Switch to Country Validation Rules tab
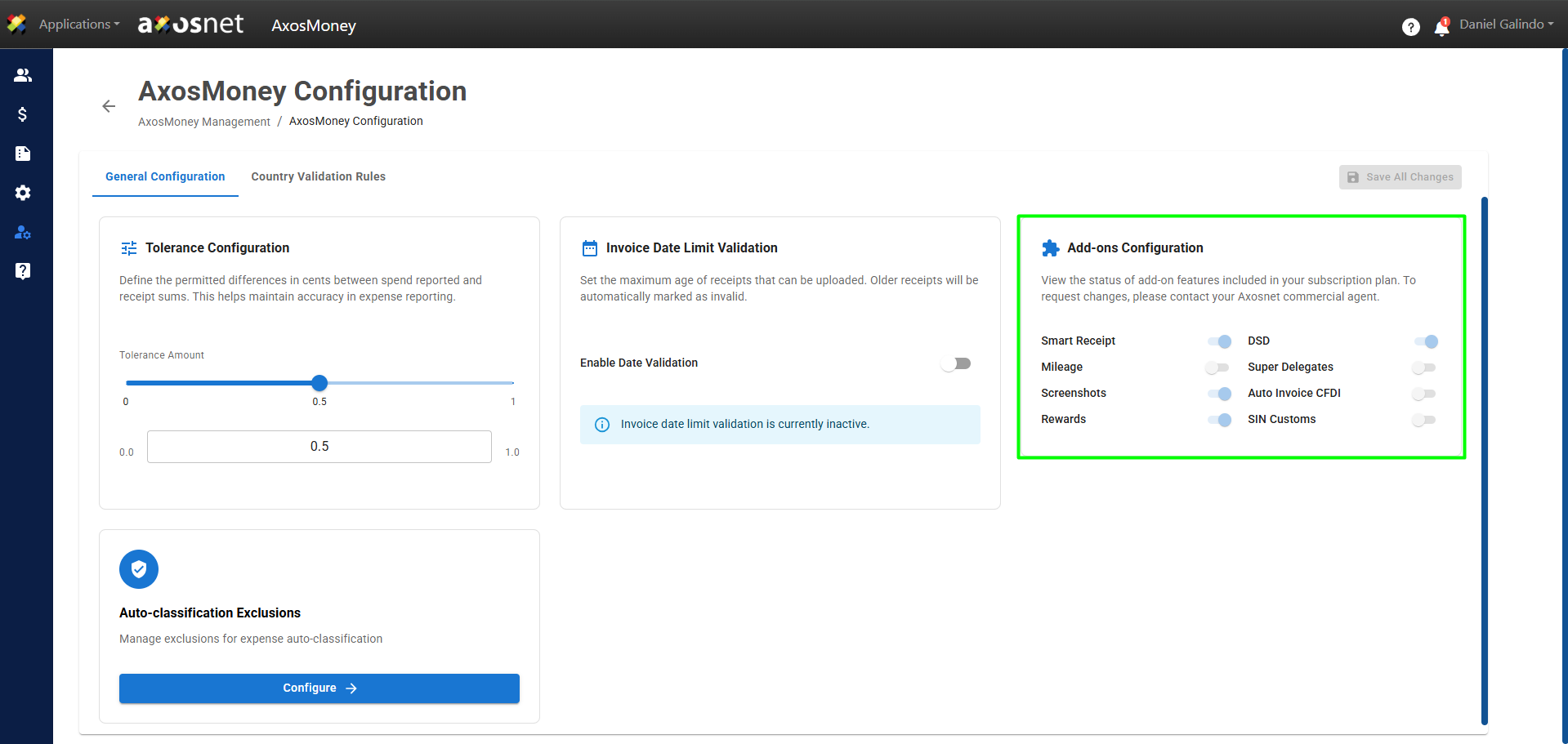Image resolution: width=1568 pixels, height=744 pixels. [319, 176]
